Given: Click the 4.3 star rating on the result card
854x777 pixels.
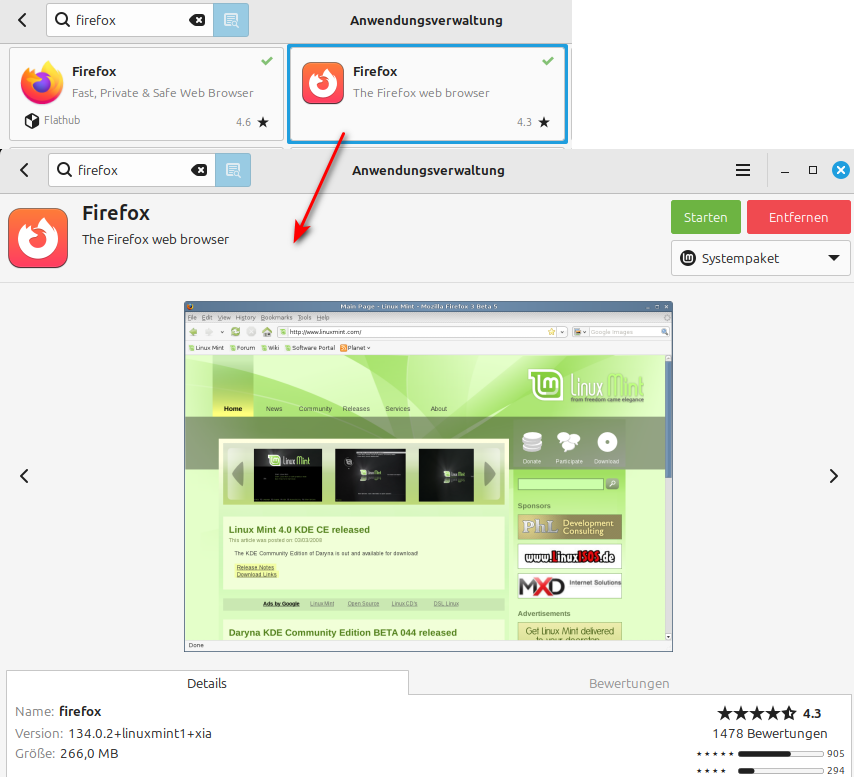Looking at the screenshot, I should (x=533, y=122).
